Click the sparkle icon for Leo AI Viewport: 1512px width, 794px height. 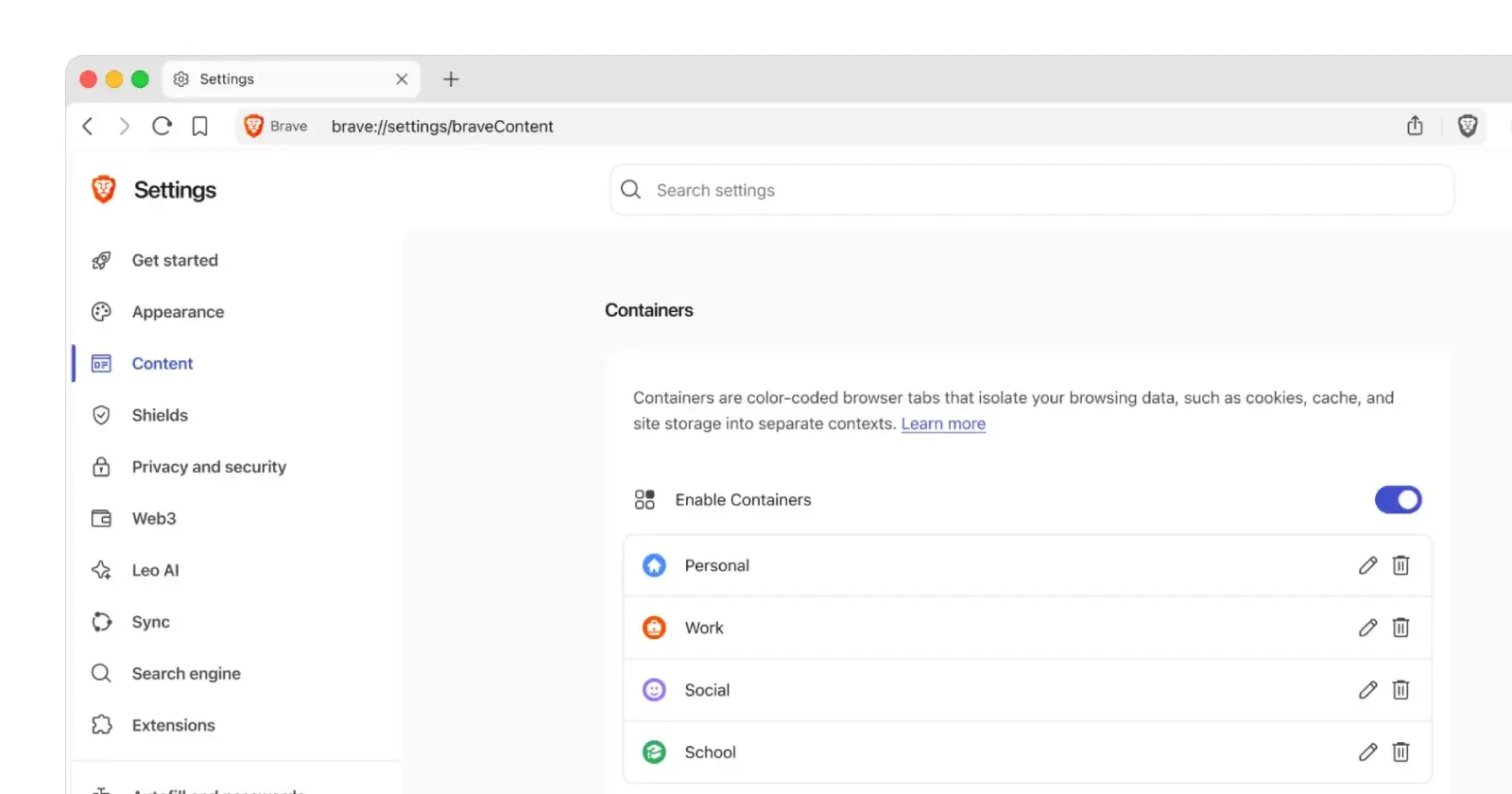coord(101,570)
